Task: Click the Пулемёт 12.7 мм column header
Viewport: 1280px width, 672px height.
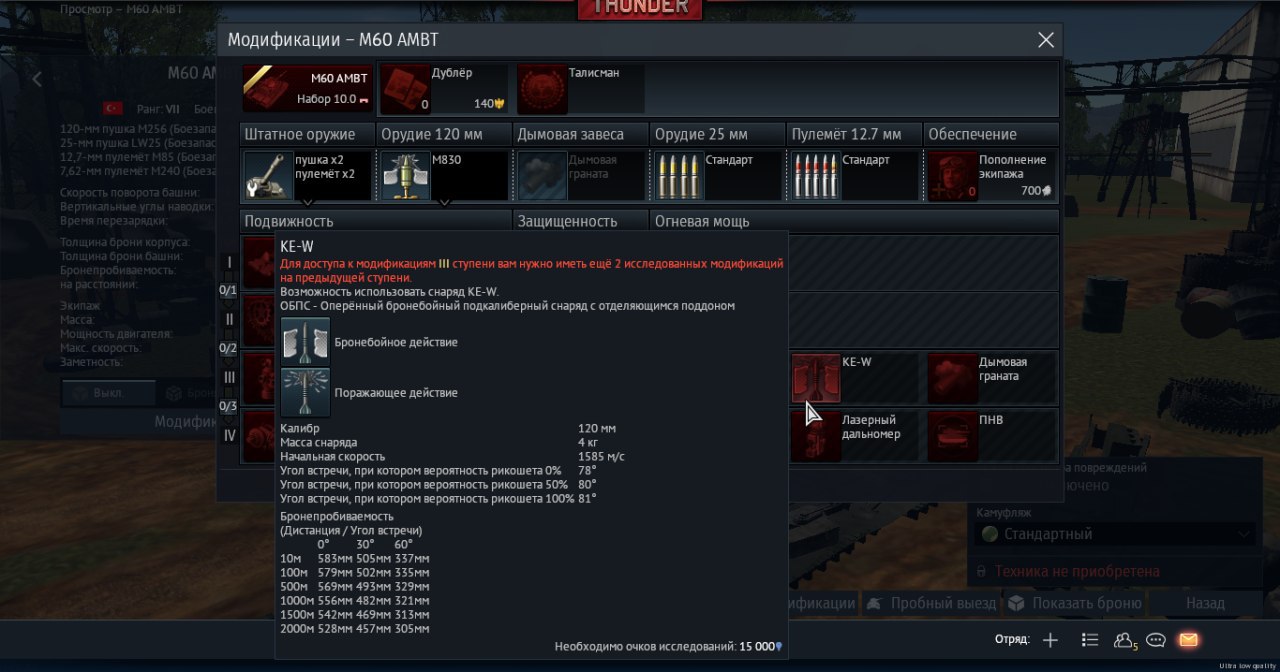Action: point(854,134)
